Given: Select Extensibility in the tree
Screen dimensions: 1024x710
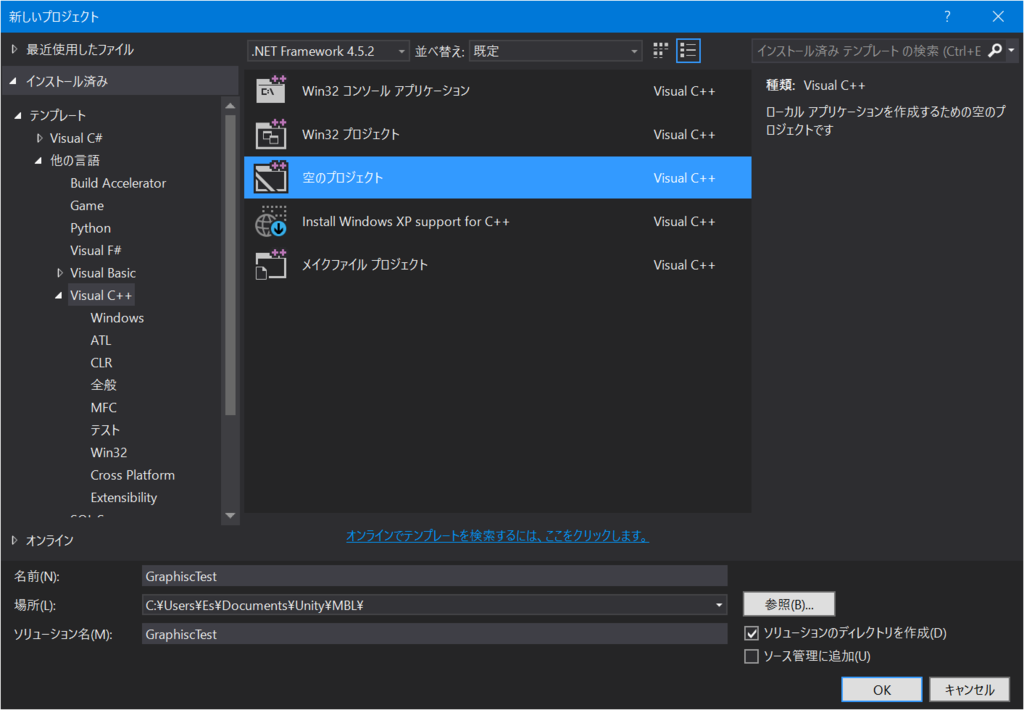Looking at the screenshot, I should coord(123,498).
